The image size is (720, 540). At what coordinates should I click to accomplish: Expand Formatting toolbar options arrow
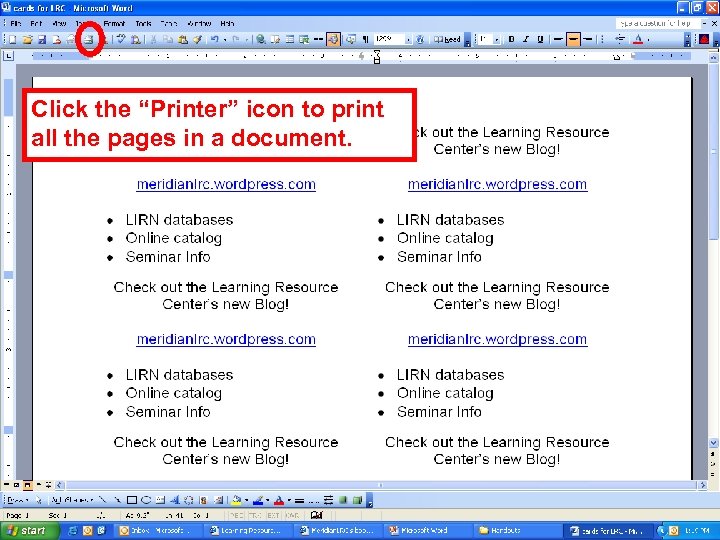click(687, 39)
